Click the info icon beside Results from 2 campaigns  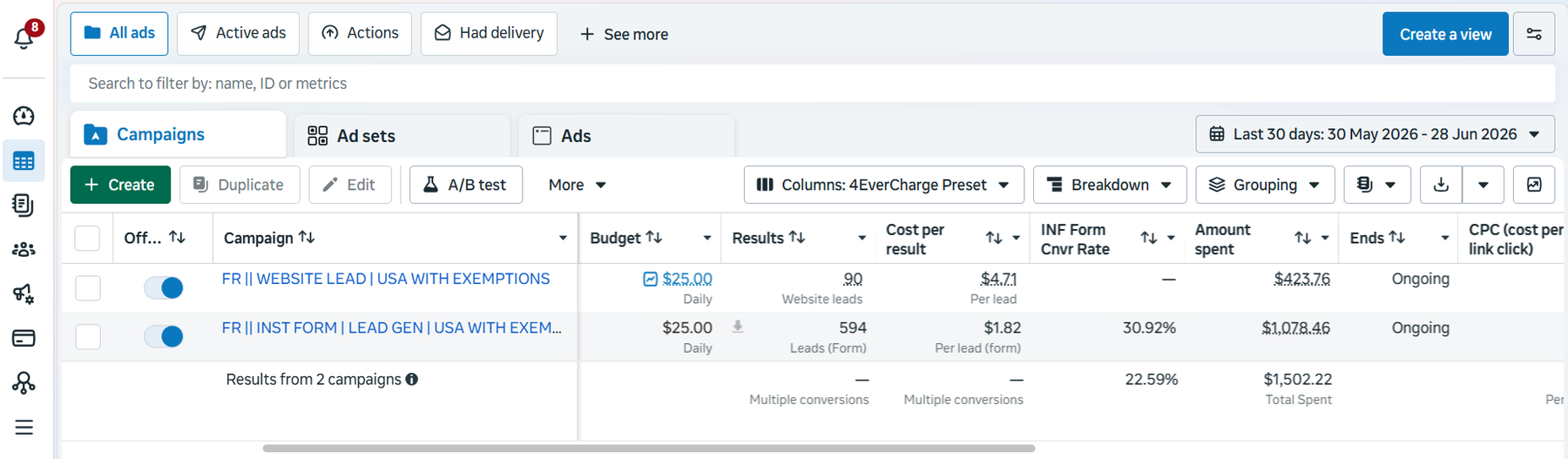411,379
